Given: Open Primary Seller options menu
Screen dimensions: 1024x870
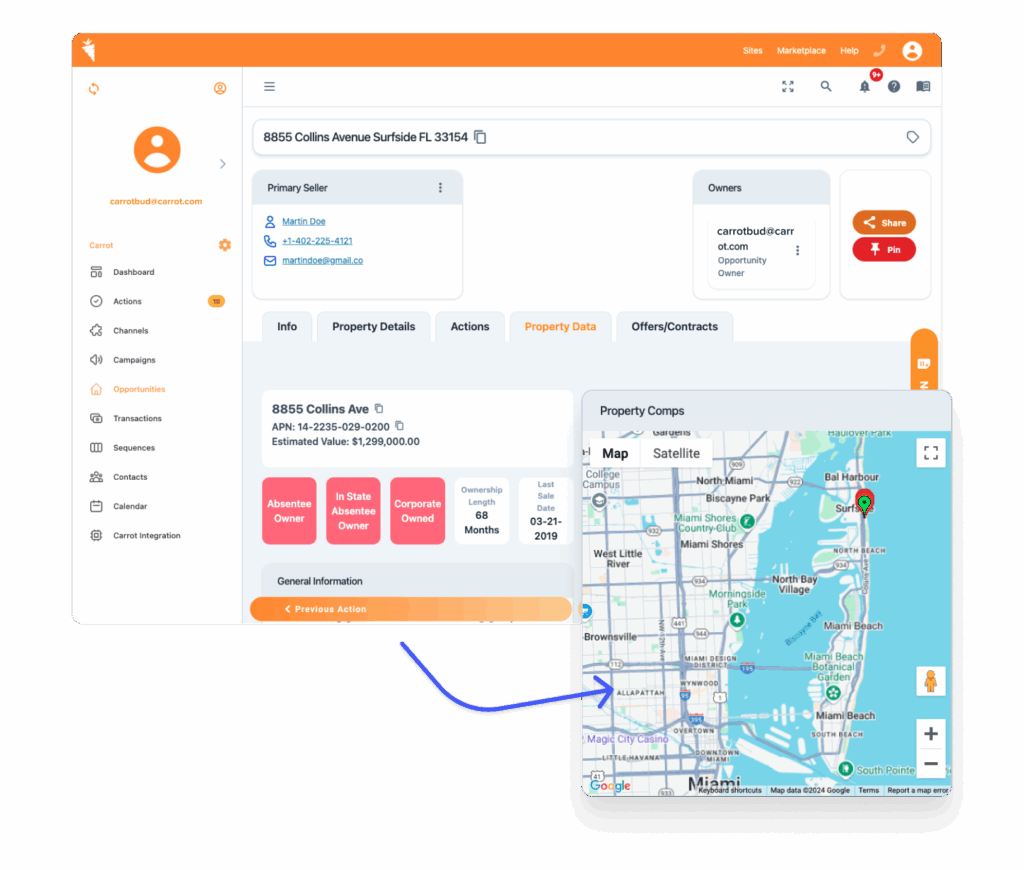Looking at the screenshot, I should click(x=440, y=188).
